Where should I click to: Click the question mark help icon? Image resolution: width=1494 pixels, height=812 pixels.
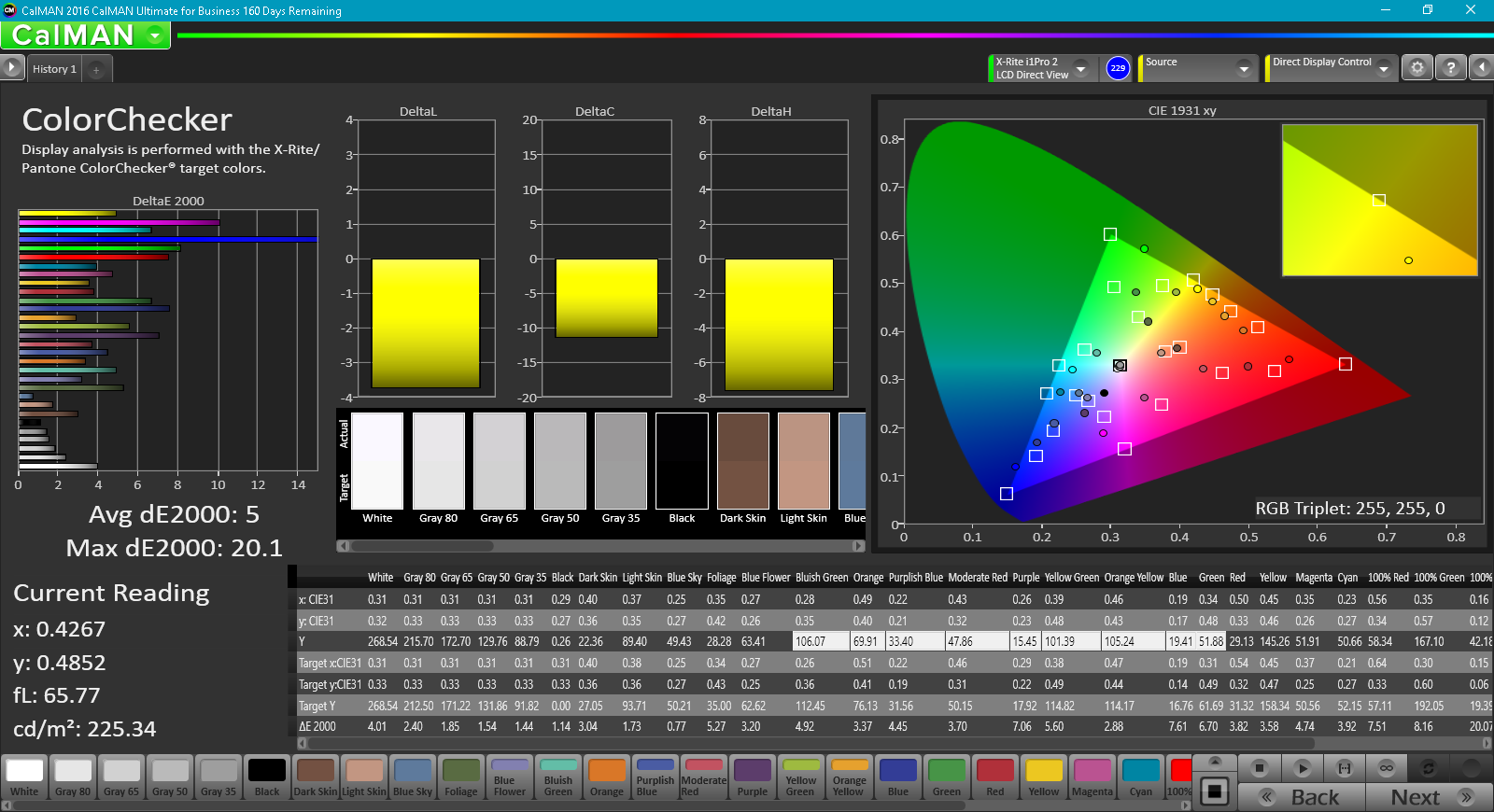click(1450, 68)
